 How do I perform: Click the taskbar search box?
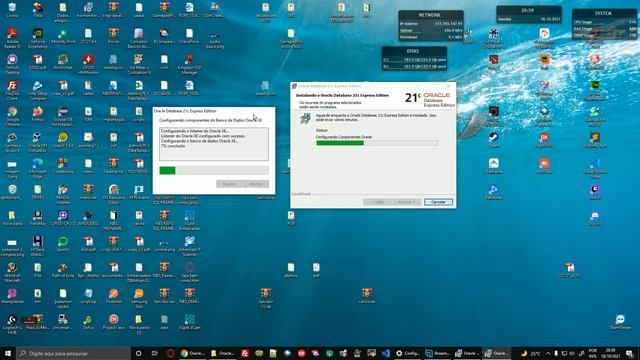pyautogui.click(x=73, y=353)
